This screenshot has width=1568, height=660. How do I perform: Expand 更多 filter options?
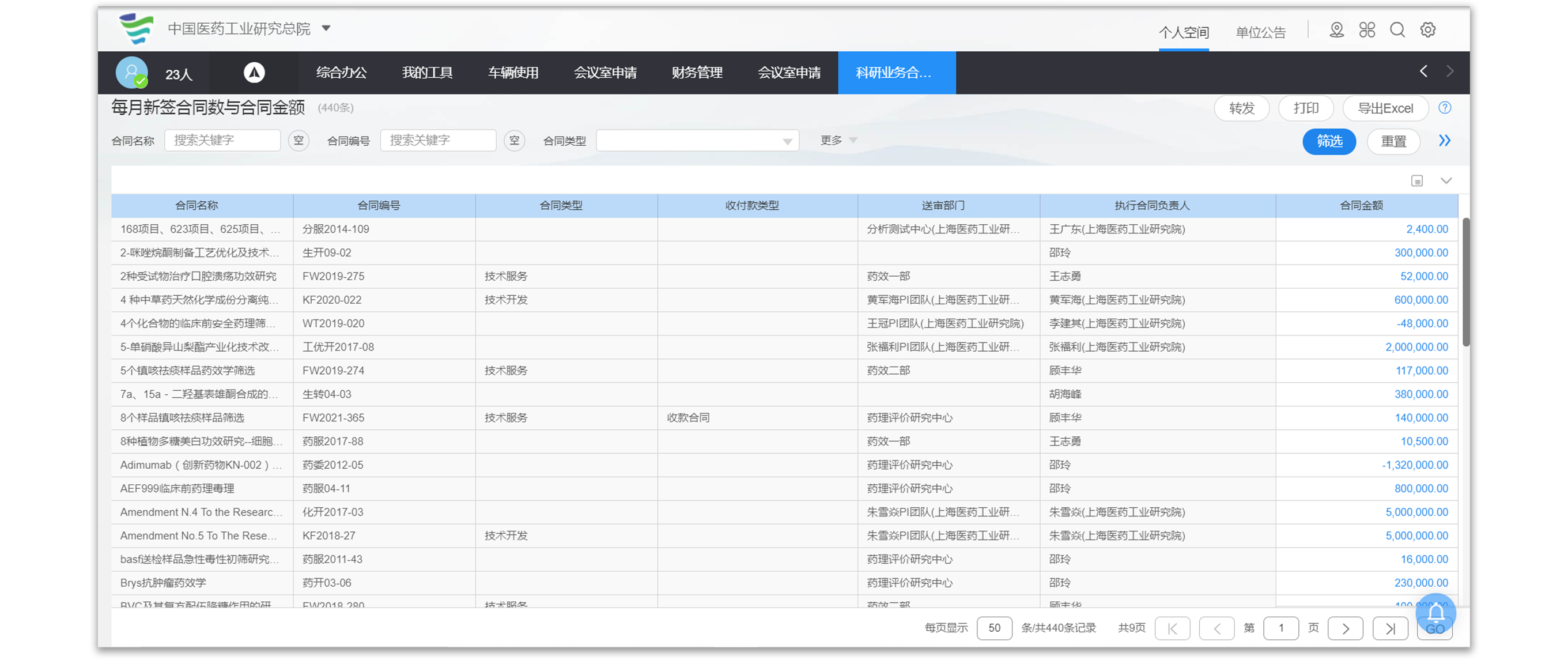pos(839,141)
